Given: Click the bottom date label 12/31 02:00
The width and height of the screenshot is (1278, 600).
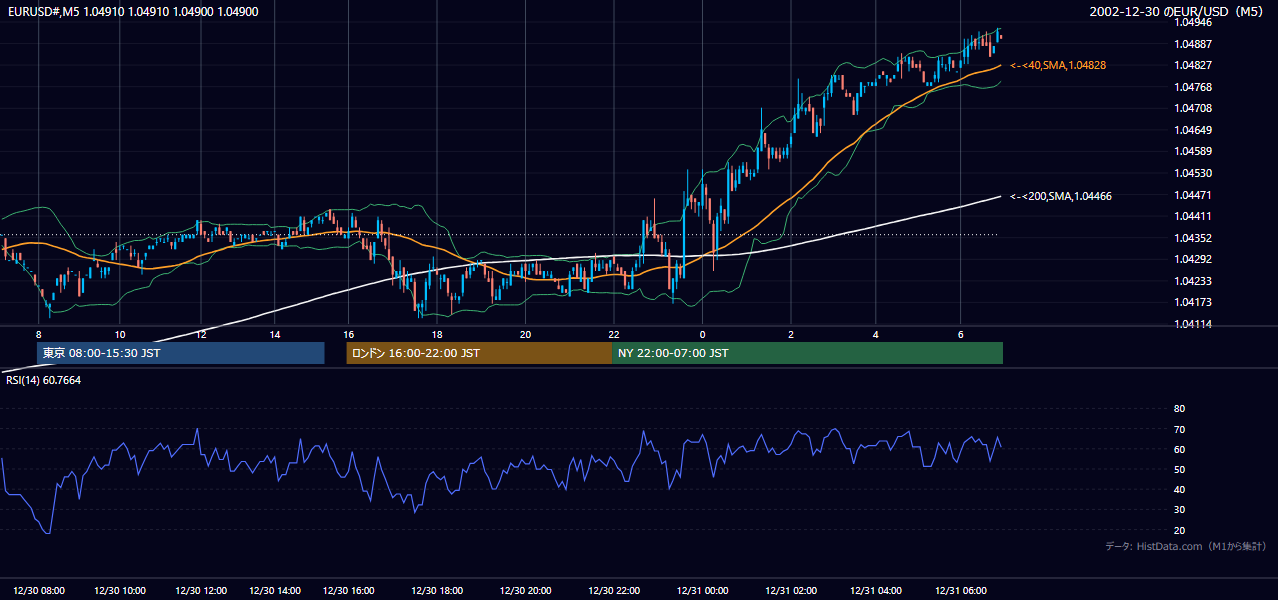Looking at the screenshot, I should [x=791, y=591].
